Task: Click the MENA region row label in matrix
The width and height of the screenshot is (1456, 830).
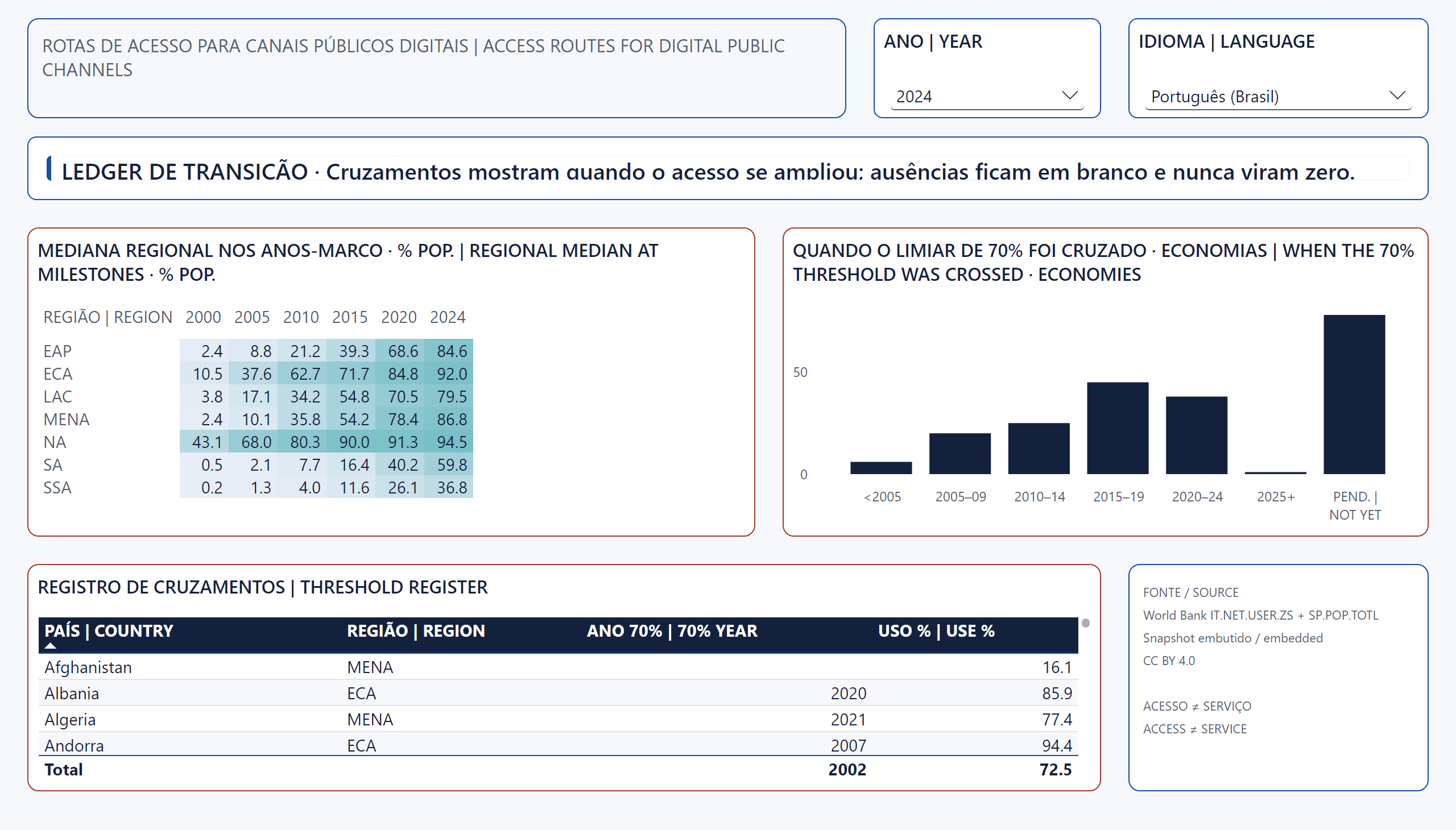Action: [66, 419]
